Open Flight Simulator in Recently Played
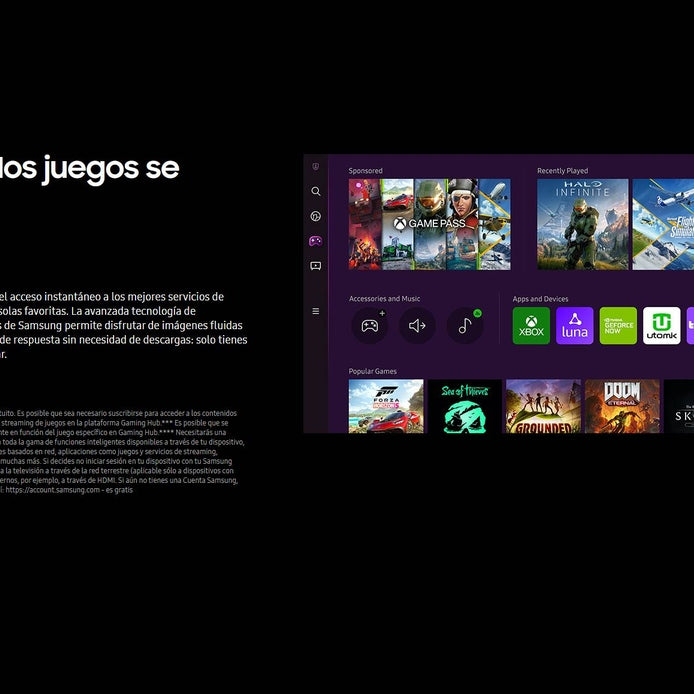Image resolution: width=694 pixels, height=694 pixels. 663,224
